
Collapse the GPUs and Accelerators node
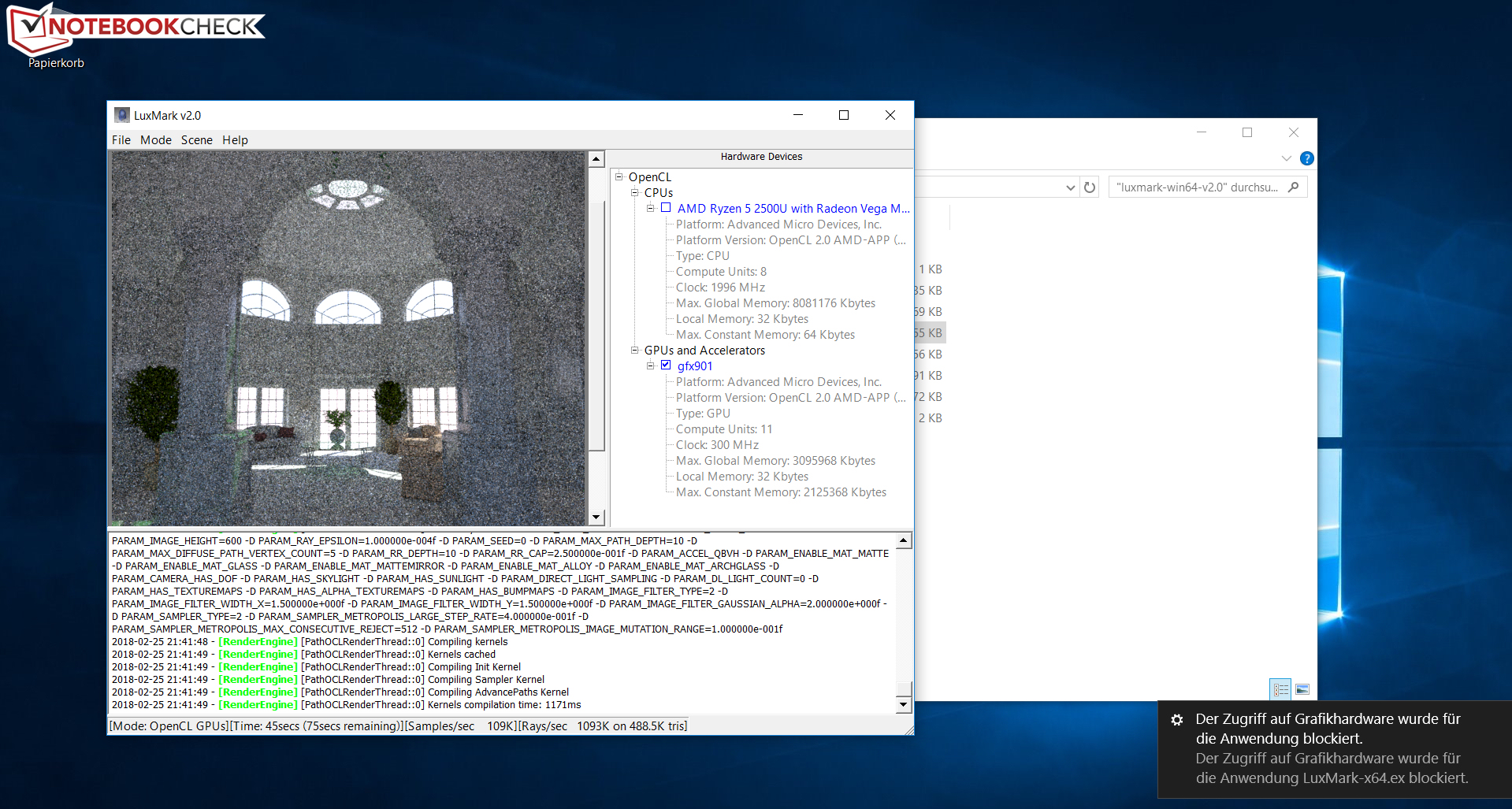[x=635, y=350]
